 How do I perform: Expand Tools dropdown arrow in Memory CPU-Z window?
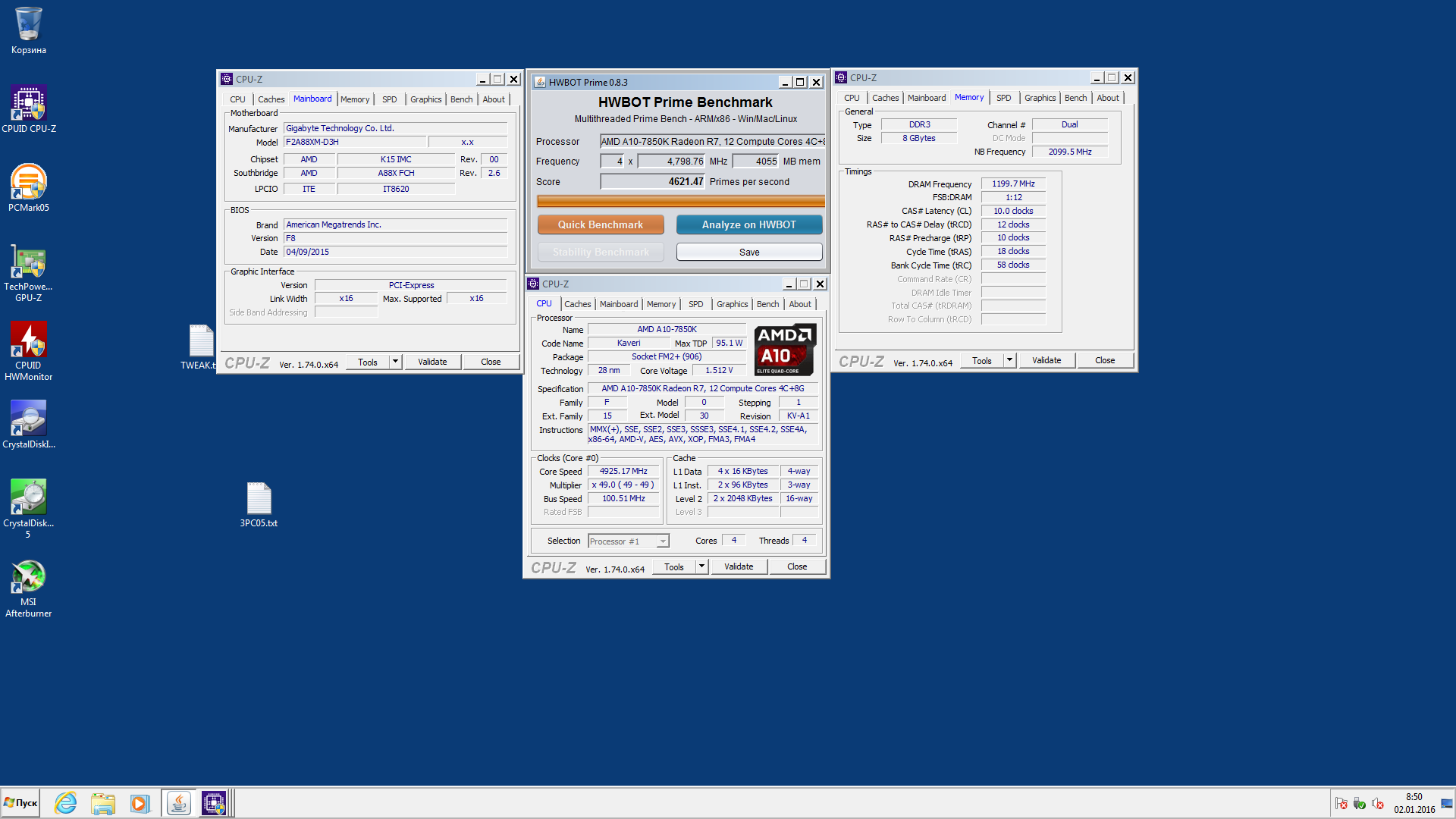pyautogui.click(x=1009, y=360)
